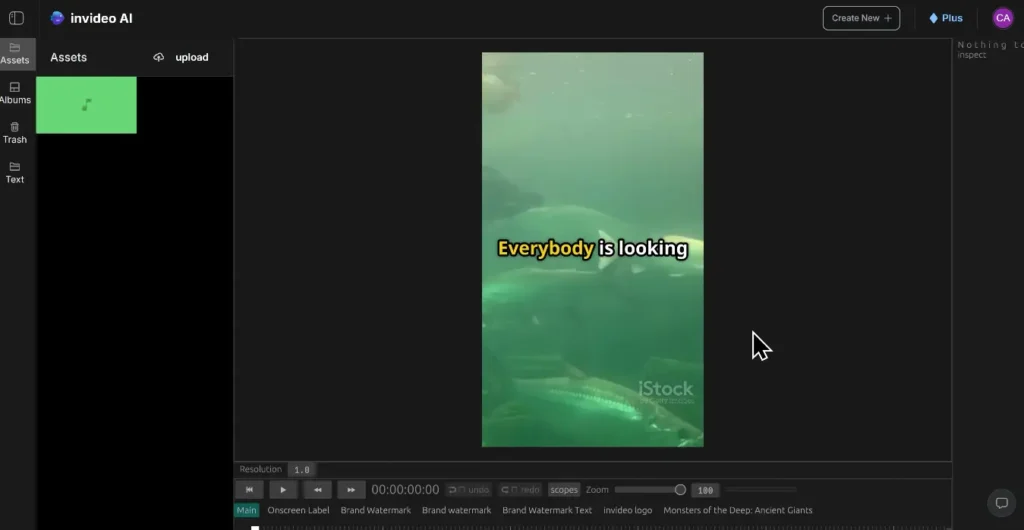
Task: Click the Assets panel heading
Action: tap(69, 57)
